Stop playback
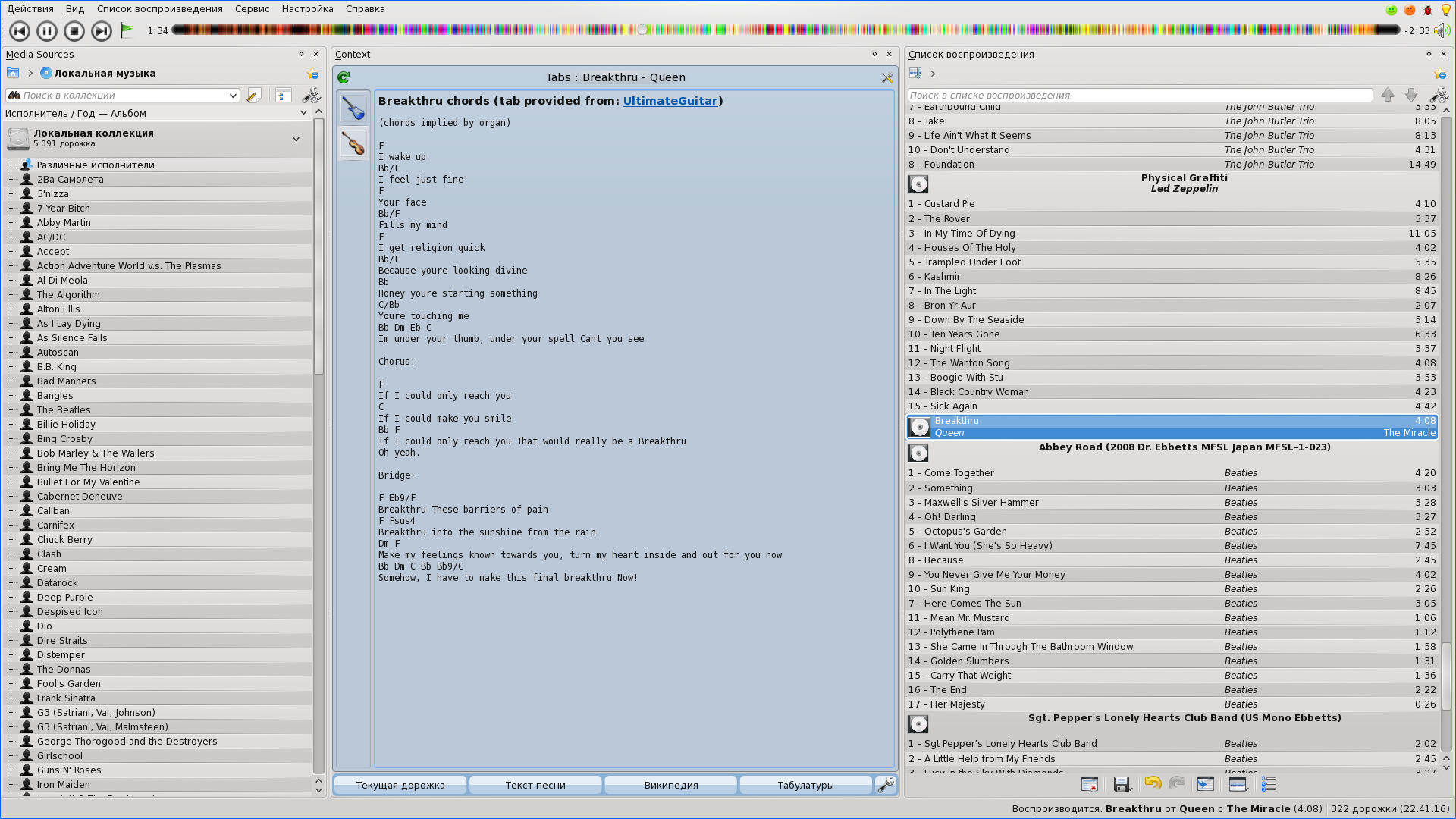Image resolution: width=1456 pixels, height=819 pixels. point(74,31)
